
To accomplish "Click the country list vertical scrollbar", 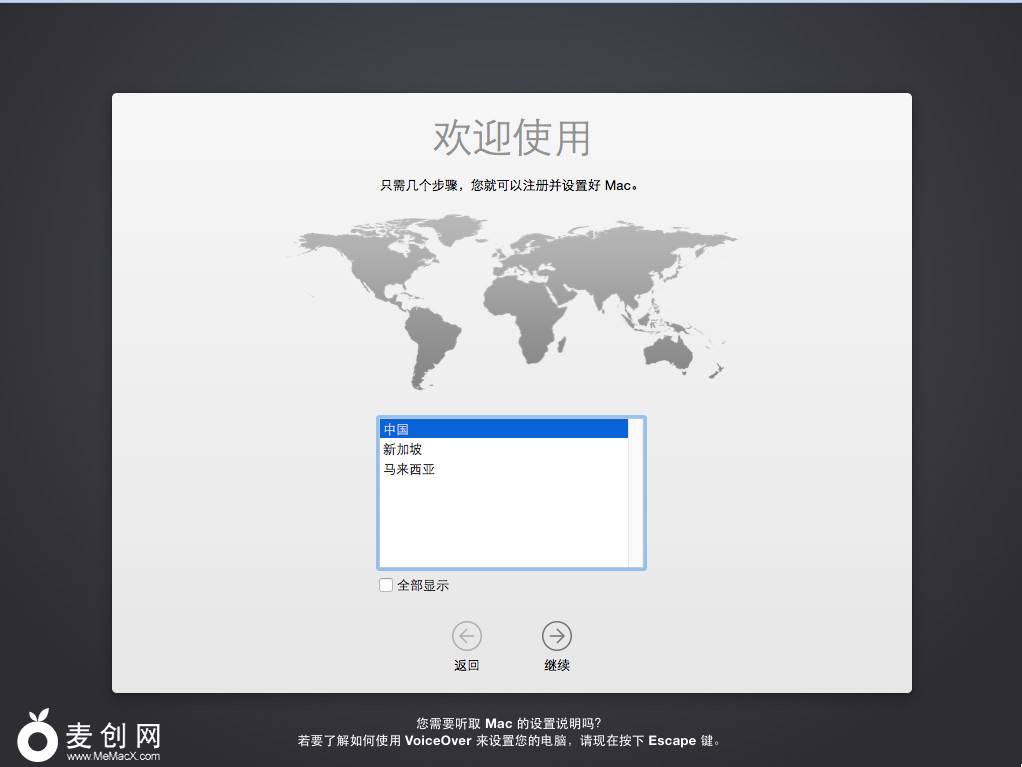I will pos(635,492).
